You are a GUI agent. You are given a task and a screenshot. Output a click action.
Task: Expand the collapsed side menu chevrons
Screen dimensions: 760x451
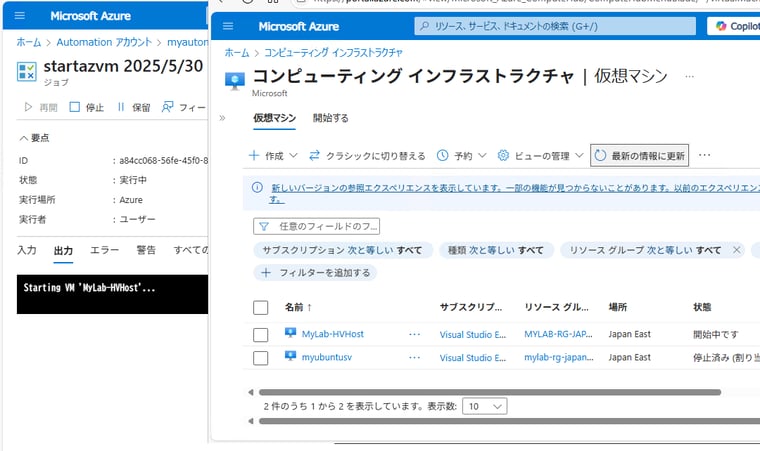pyautogui.click(x=222, y=118)
